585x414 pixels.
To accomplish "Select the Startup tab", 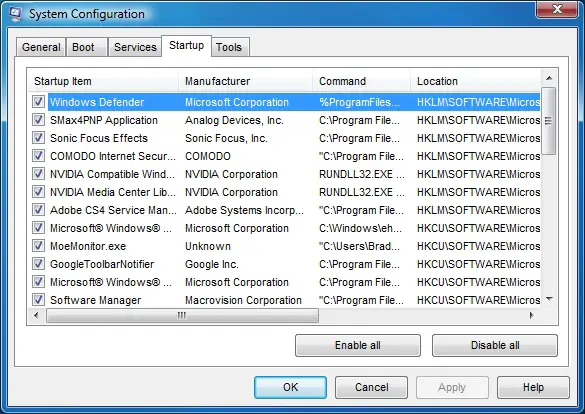I will click(187, 46).
